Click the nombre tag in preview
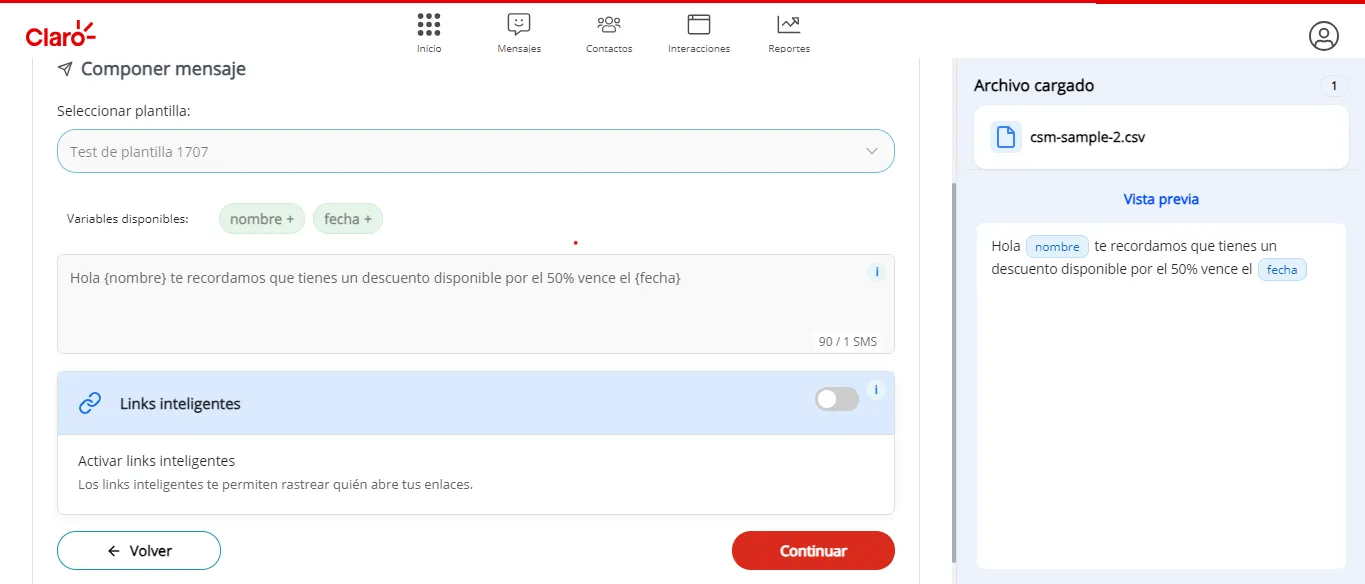The image size is (1365, 584). point(1057,247)
